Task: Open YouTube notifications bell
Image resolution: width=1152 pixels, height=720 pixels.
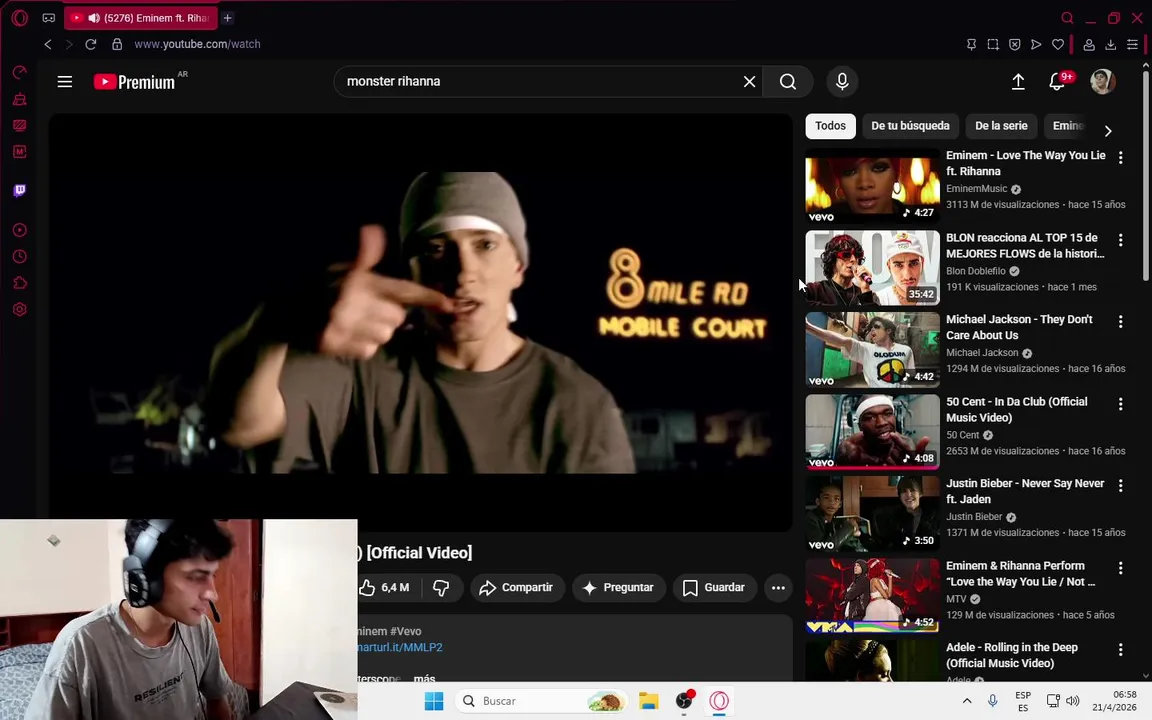Action: click(x=1057, y=82)
